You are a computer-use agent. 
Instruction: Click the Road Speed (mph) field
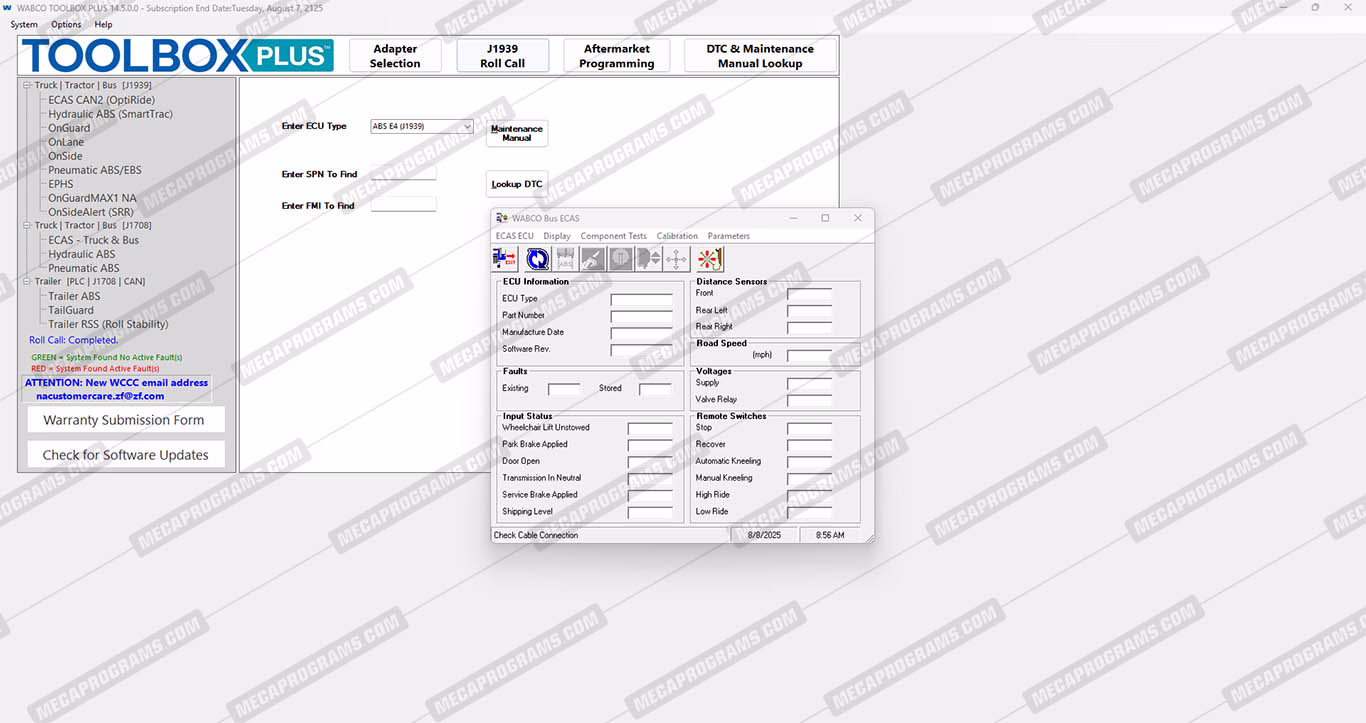point(809,355)
